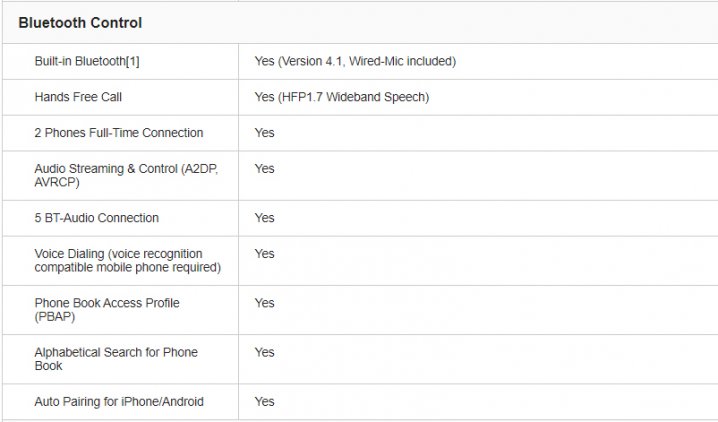This screenshot has width=718, height=422.
Task: Select Alphabetical Search for Phone Book label
Action: (116, 359)
